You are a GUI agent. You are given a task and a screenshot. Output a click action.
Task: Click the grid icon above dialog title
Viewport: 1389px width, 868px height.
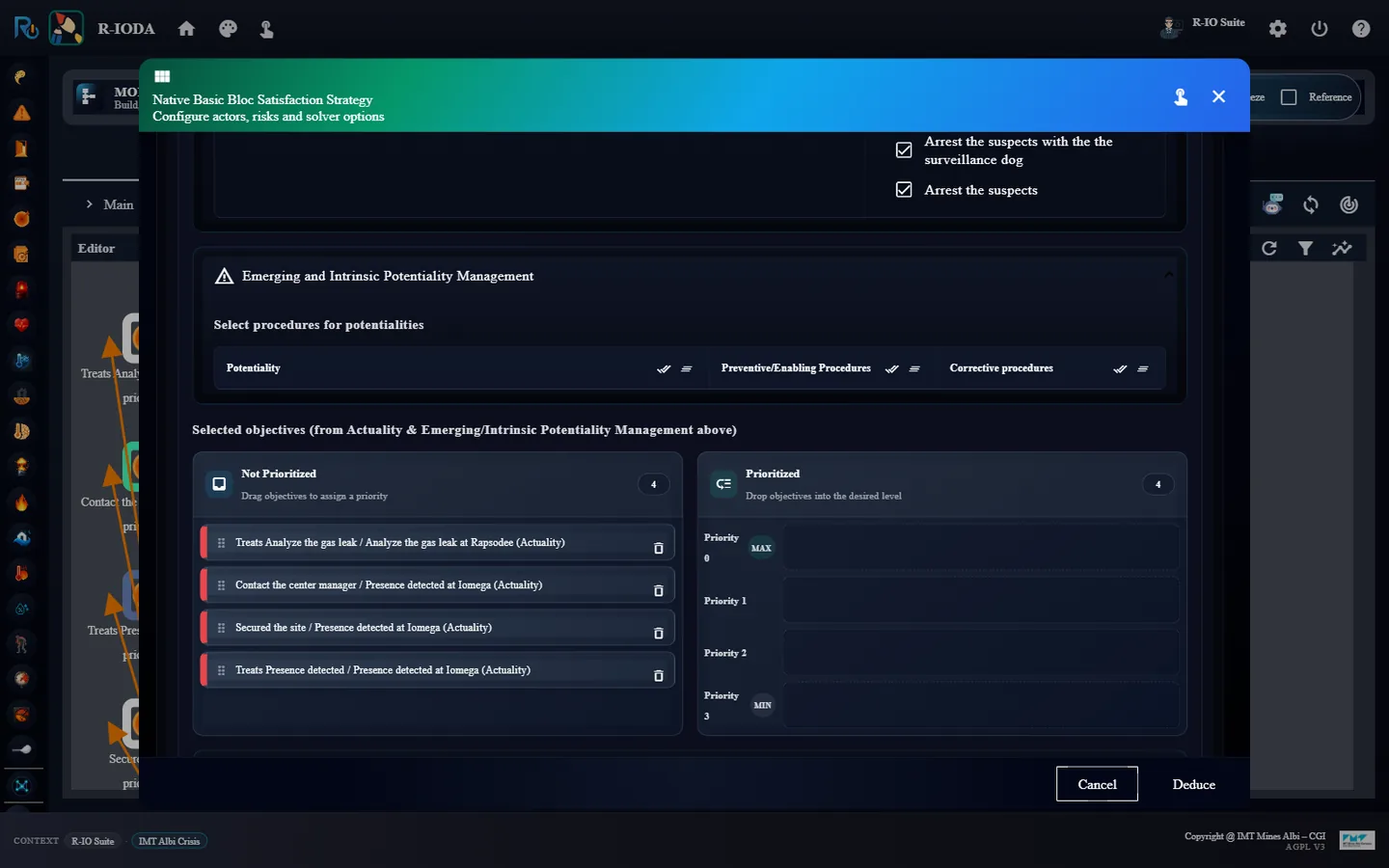click(162, 76)
